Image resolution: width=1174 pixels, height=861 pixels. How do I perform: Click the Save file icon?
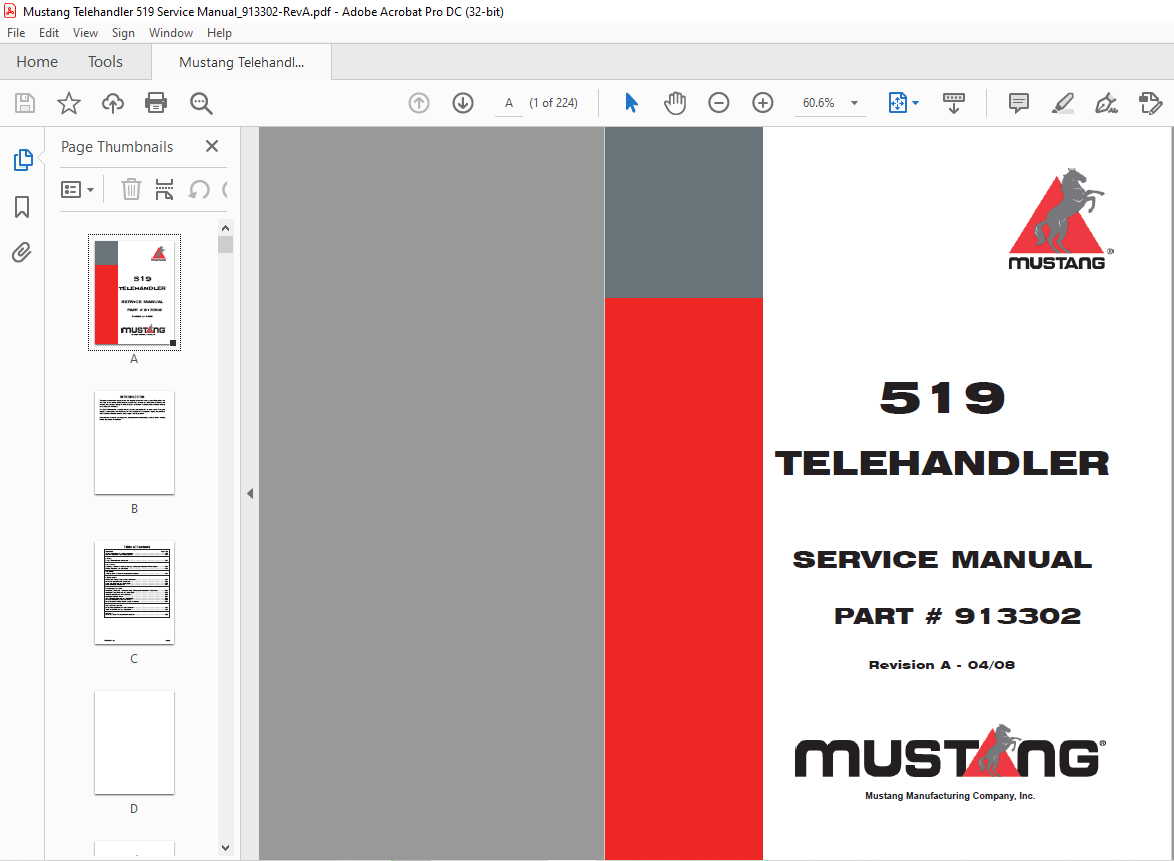click(x=25, y=103)
